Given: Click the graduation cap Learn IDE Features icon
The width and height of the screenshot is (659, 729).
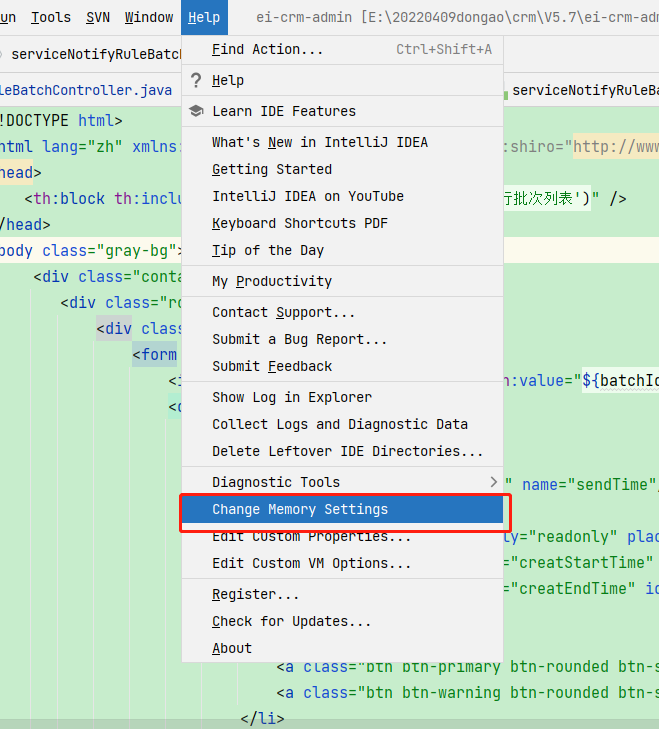Looking at the screenshot, I should 196,111.
